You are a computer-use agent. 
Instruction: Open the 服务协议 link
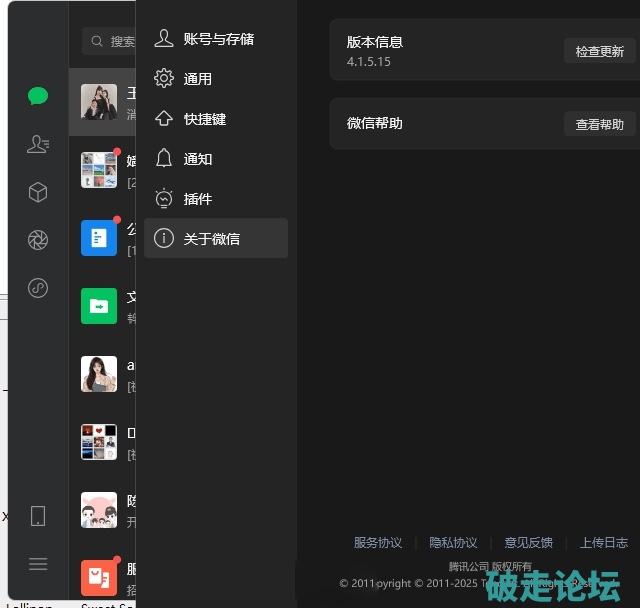378,543
